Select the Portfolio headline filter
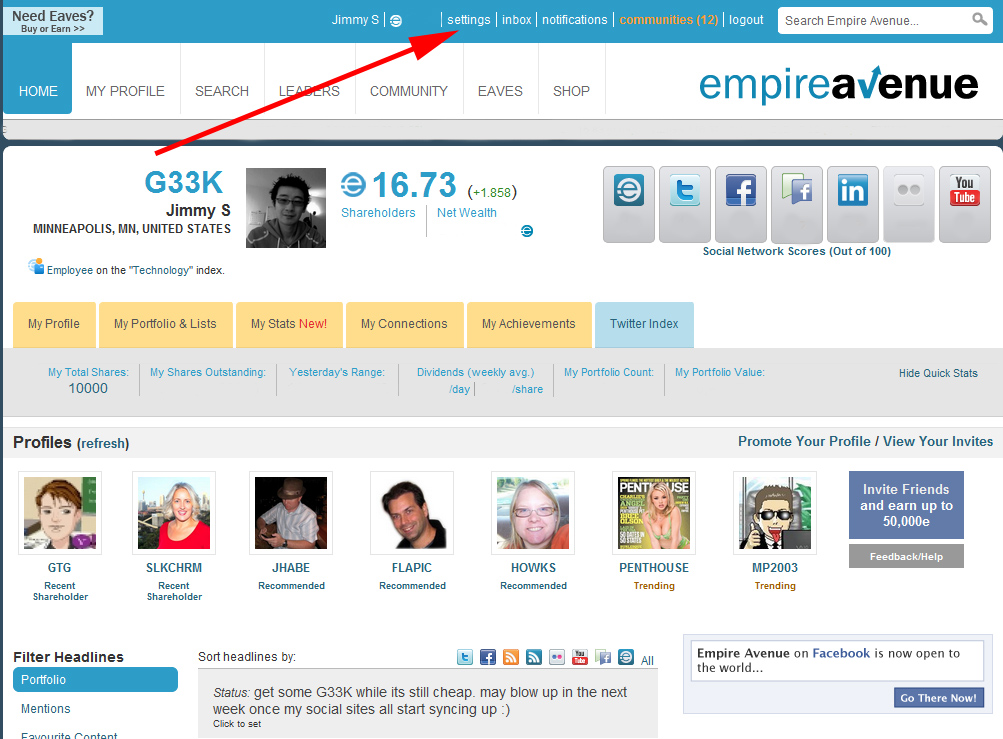Viewport: 1003px width, 739px height. [x=95, y=679]
